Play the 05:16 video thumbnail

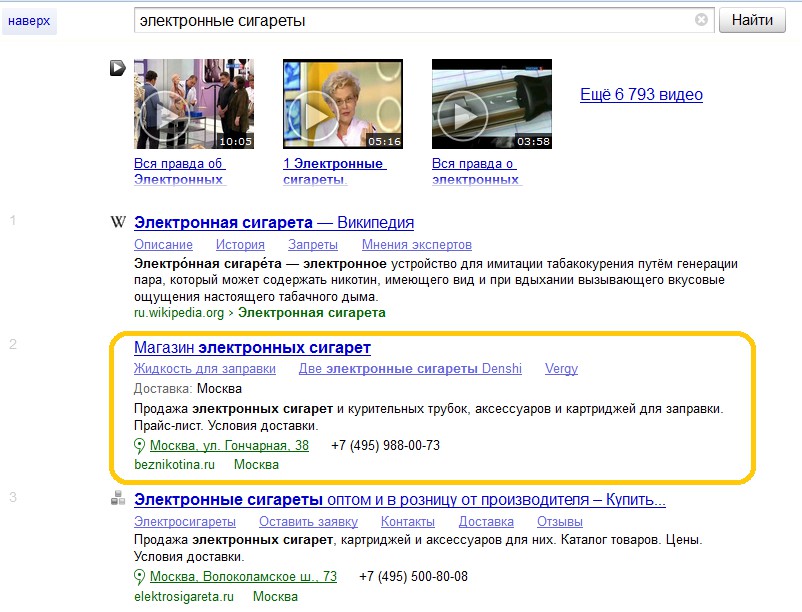[343, 104]
